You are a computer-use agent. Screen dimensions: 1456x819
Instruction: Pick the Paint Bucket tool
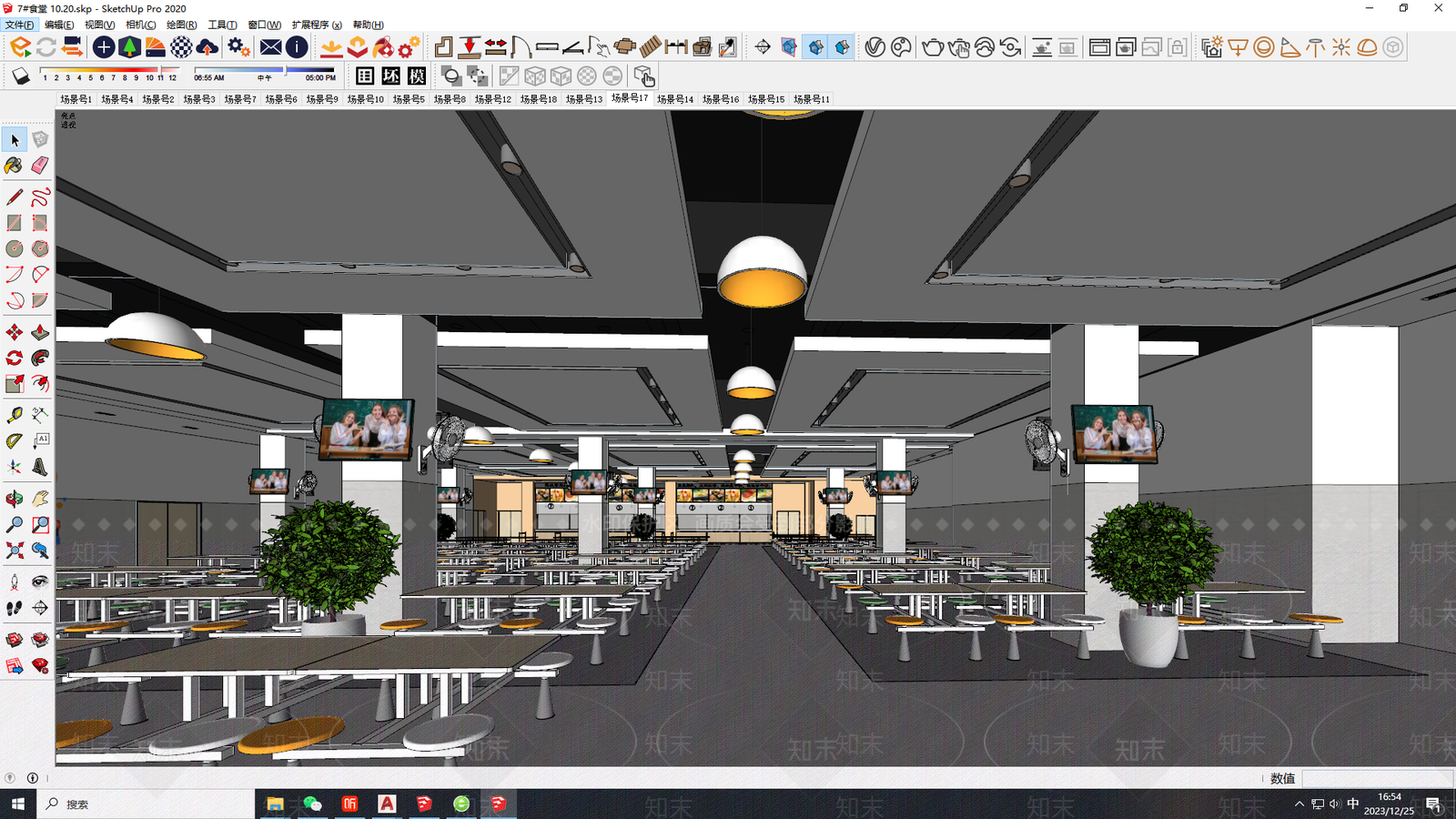point(14,166)
